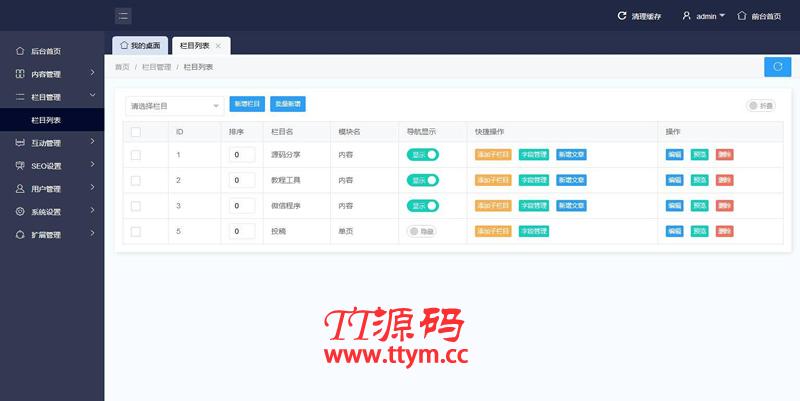Toggle 导航显示 switch for 微信程序
The width and height of the screenshot is (800, 401).
coord(422,206)
